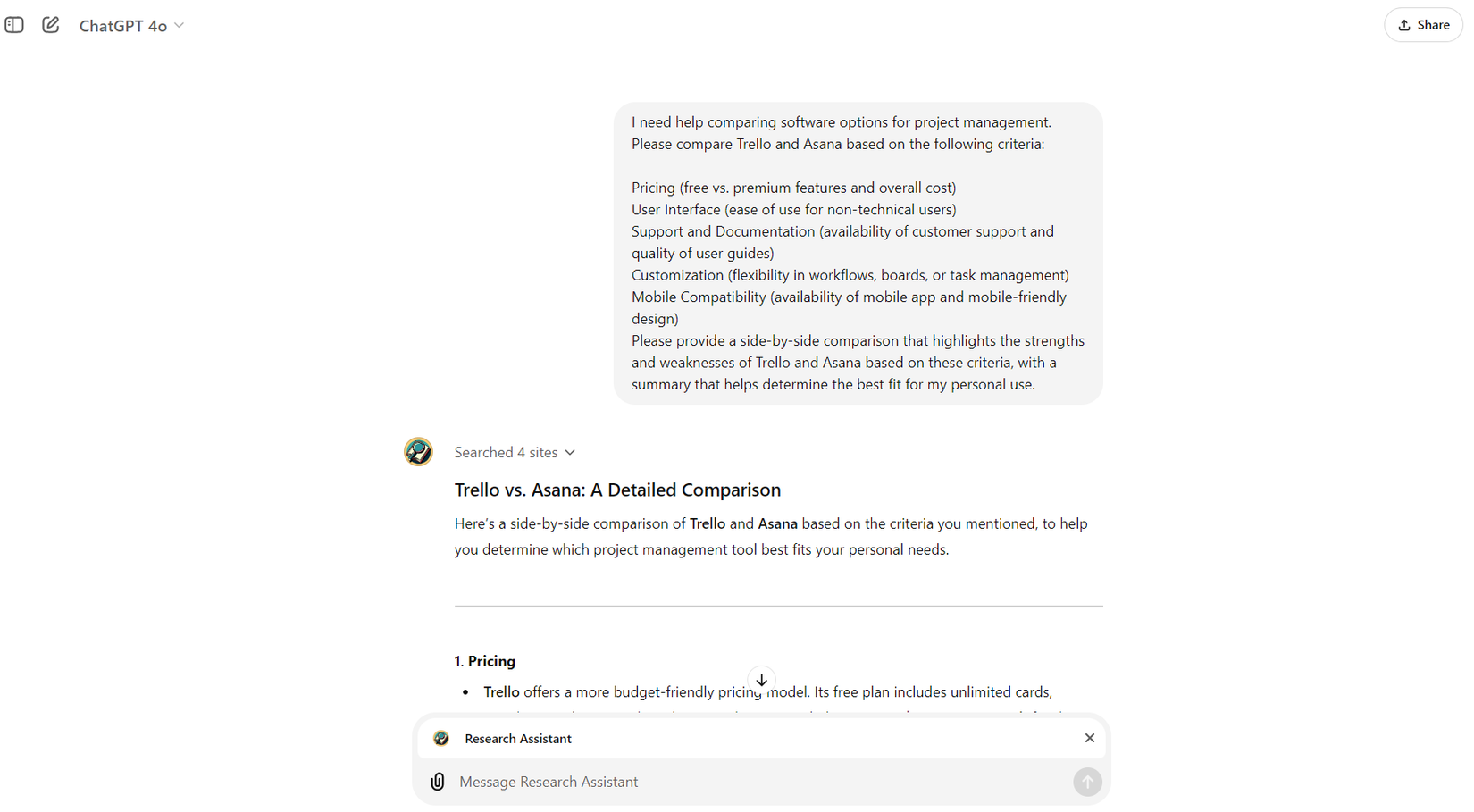Click the Trello vs. Asana heading
1474x812 pixels.
coord(617,490)
